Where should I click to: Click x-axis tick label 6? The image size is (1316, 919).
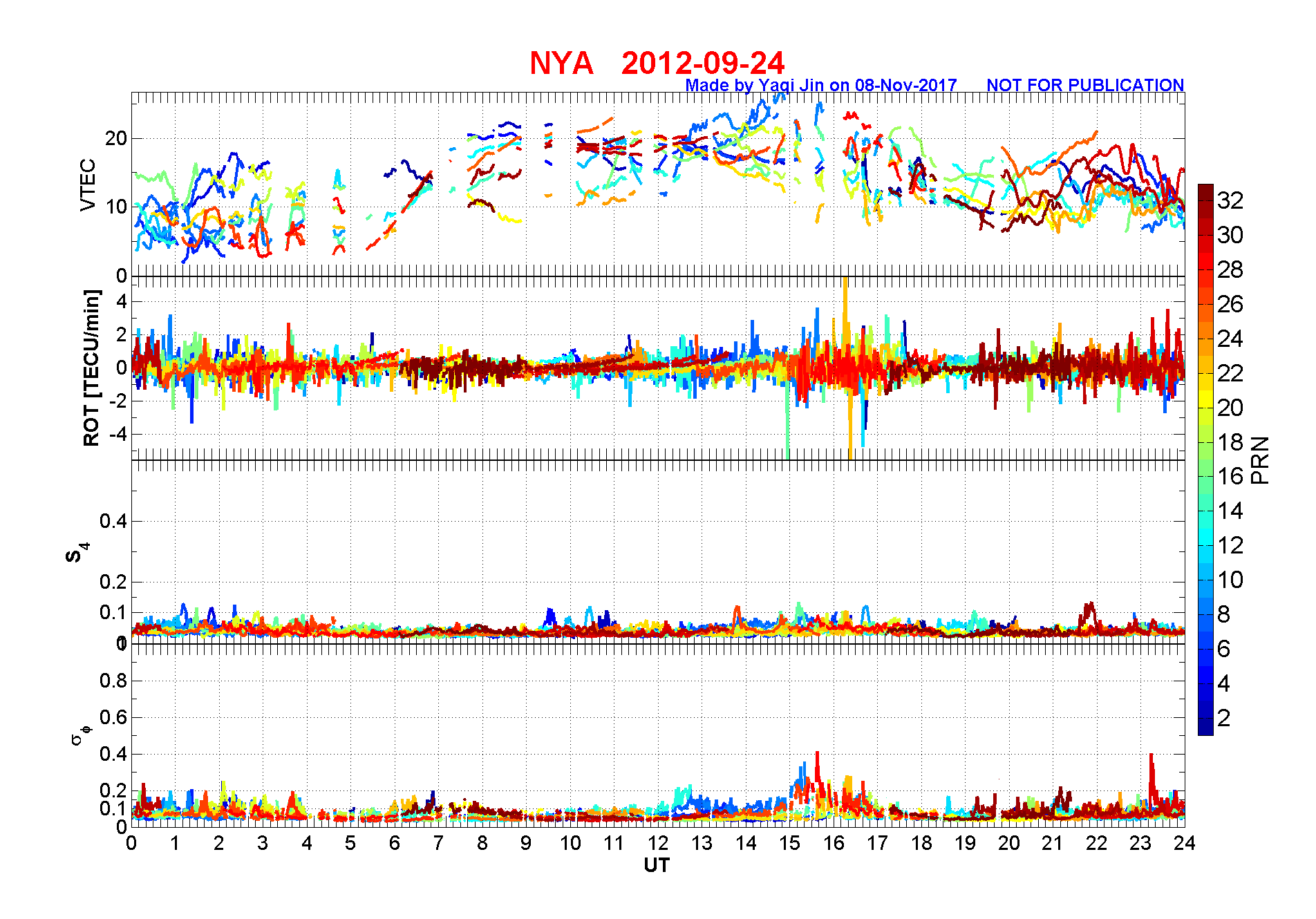[x=395, y=843]
